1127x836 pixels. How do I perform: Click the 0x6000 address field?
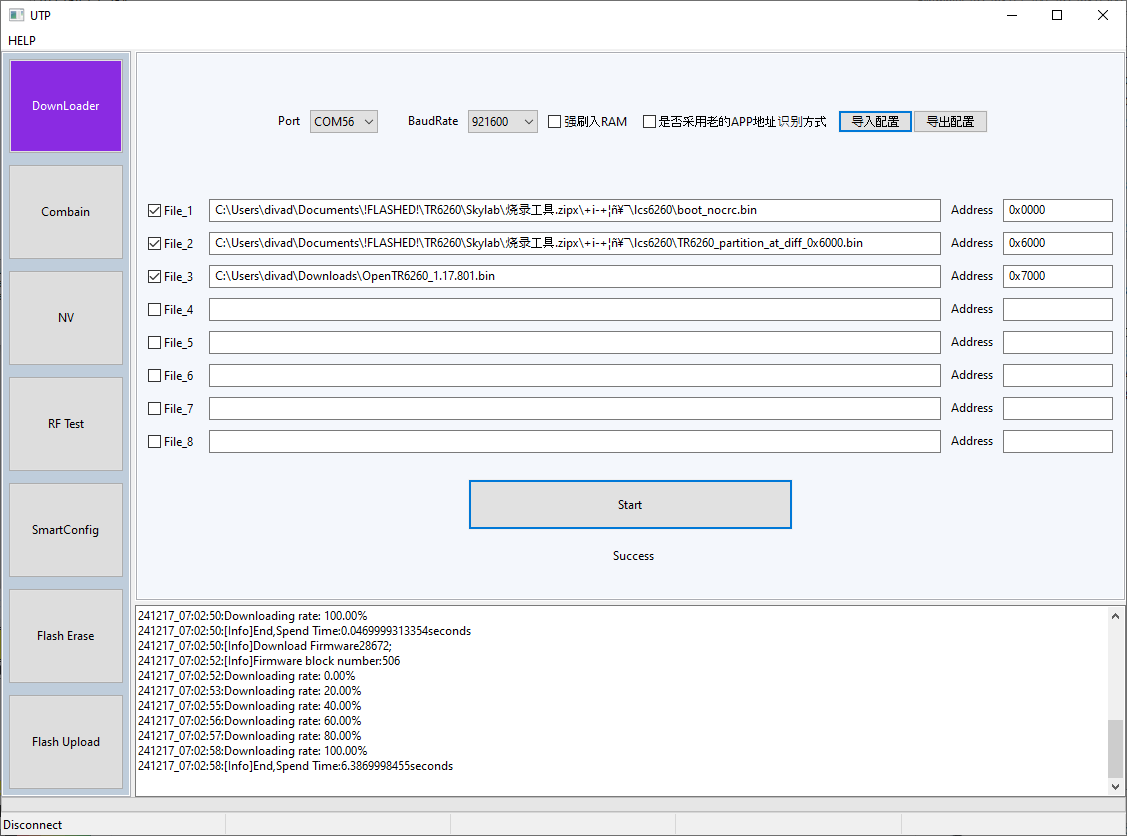pos(1057,244)
